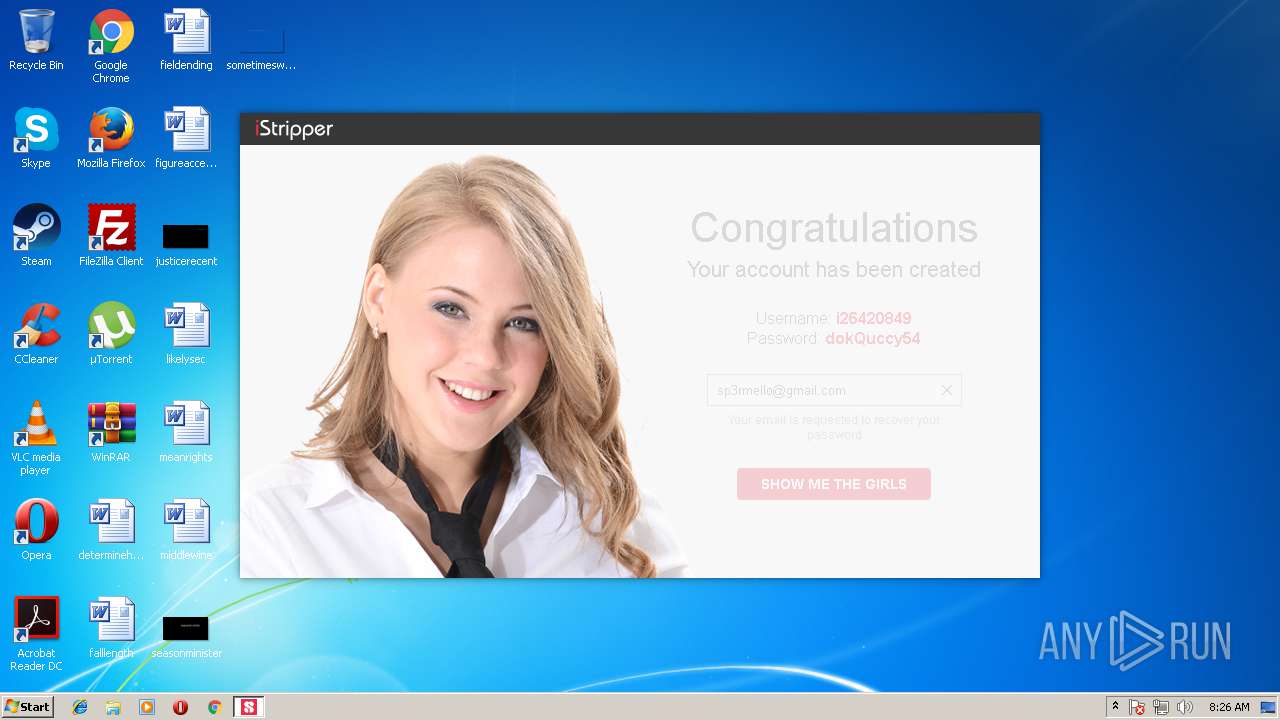Switch to iStripper taskbar button
This screenshot has height=720, width=1280.
point(248,707)
